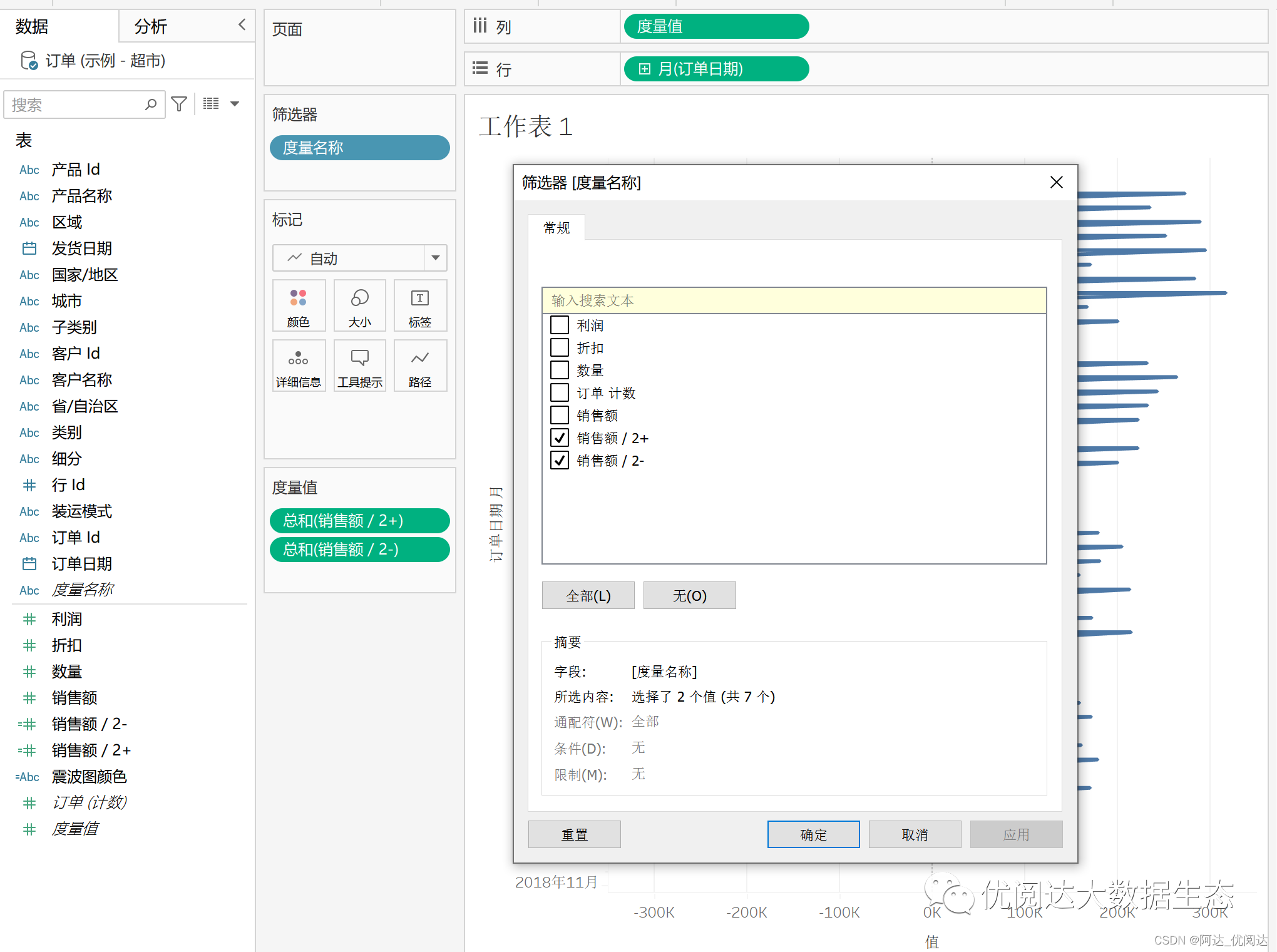Select 常规 tab in filter dialog

[558, 227]
